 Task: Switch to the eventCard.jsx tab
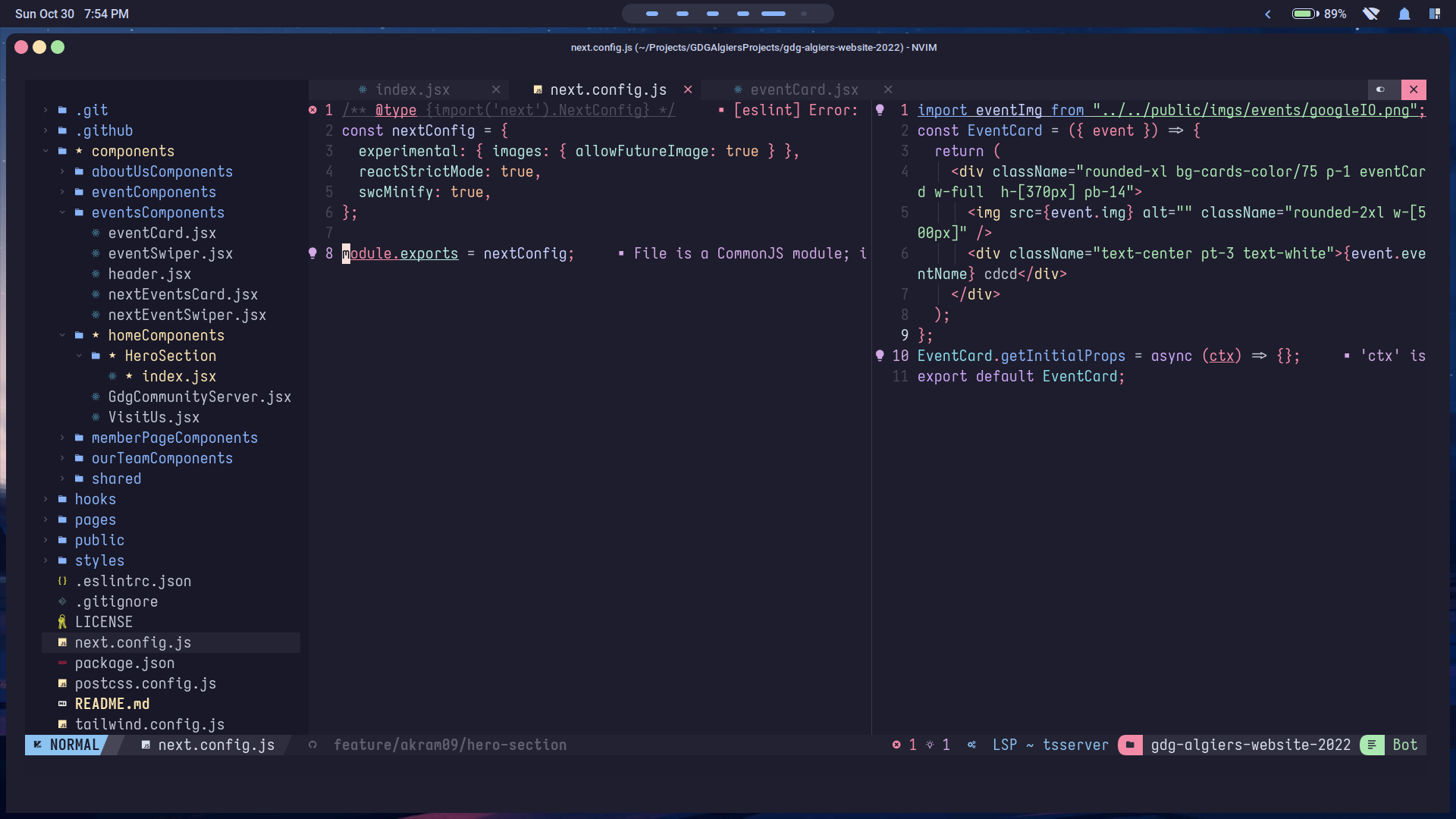pyautogui.click(x=804, y=89)
